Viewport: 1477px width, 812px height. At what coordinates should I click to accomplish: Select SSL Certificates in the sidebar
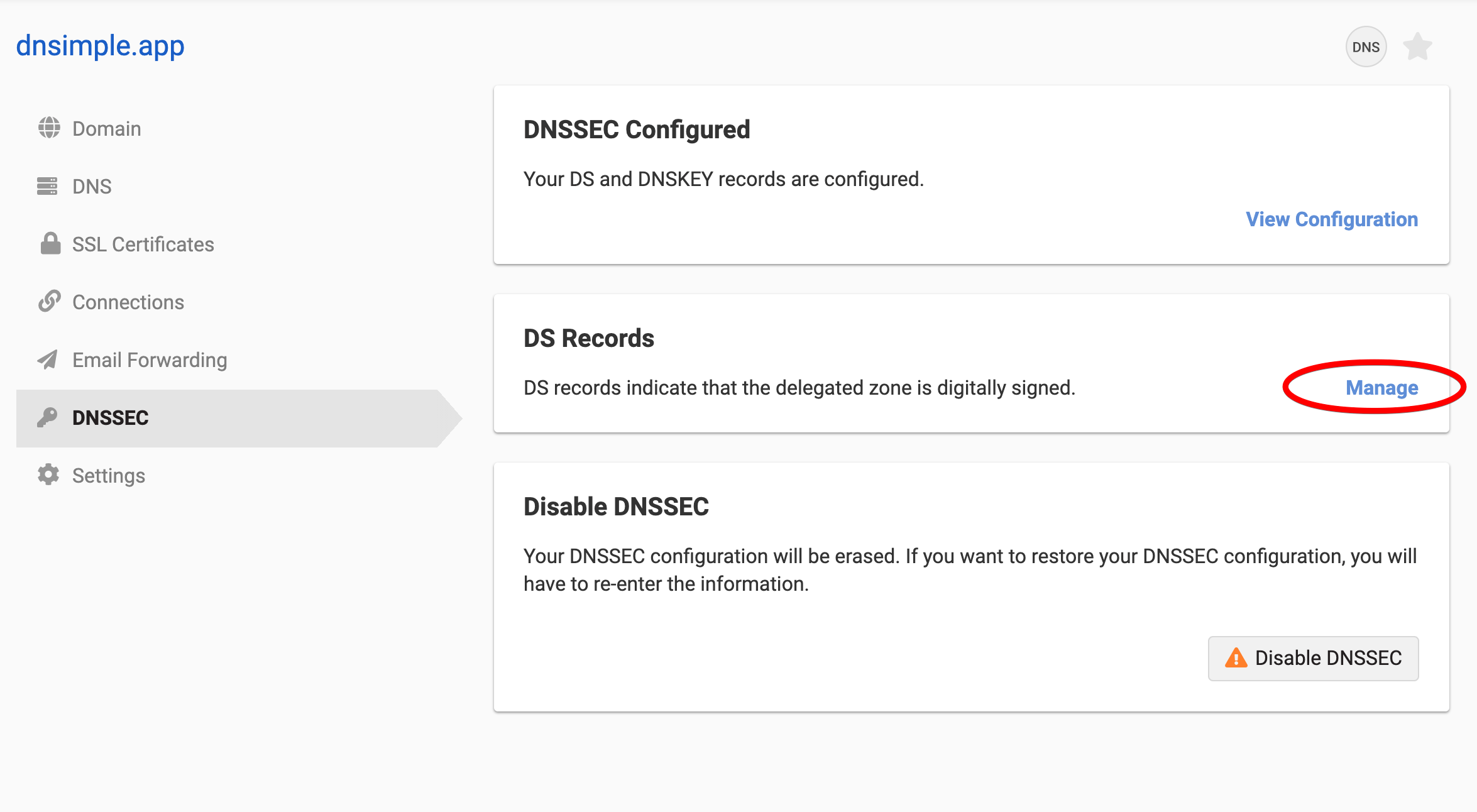(143, 244)
